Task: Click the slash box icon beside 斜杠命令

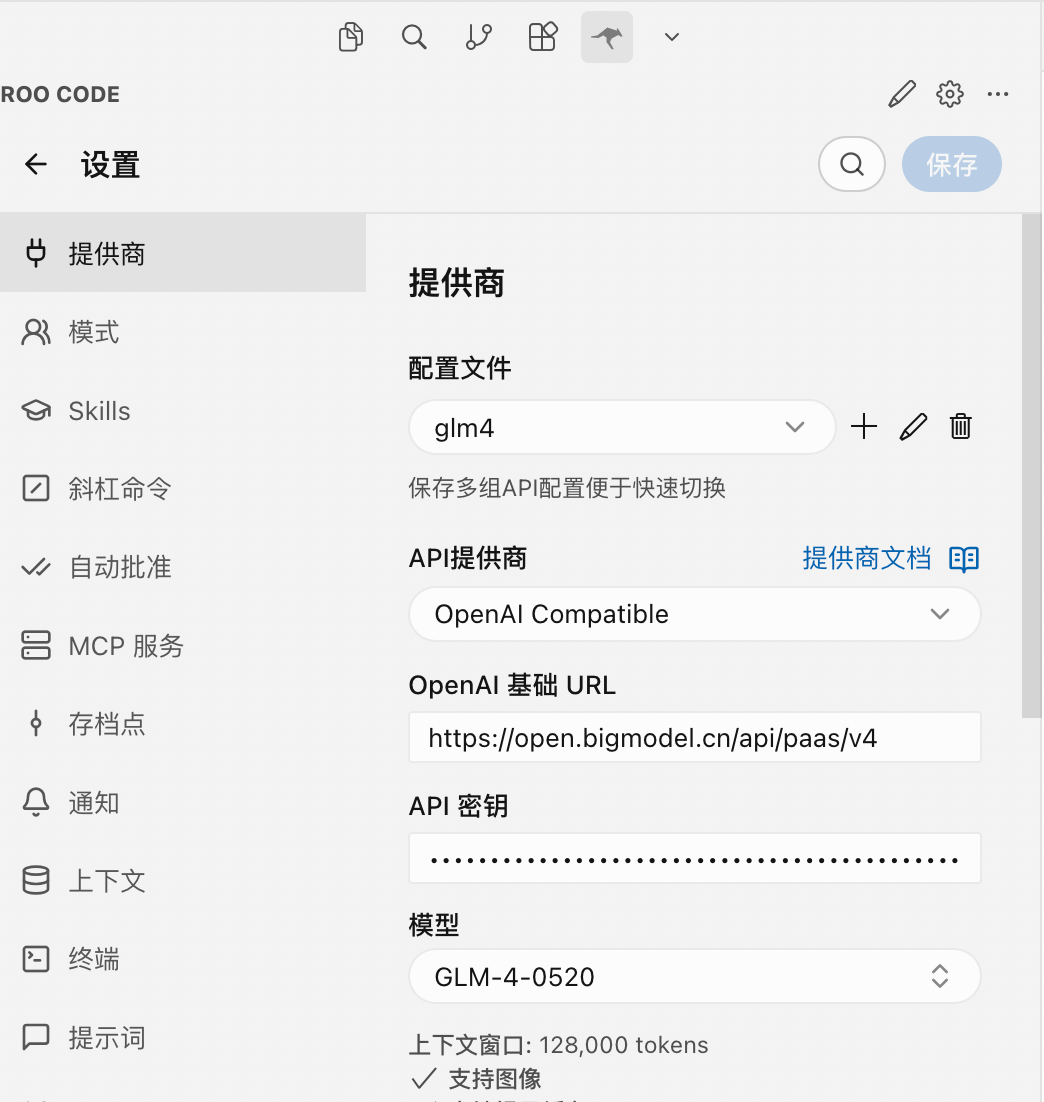Action: pos(36,488)
